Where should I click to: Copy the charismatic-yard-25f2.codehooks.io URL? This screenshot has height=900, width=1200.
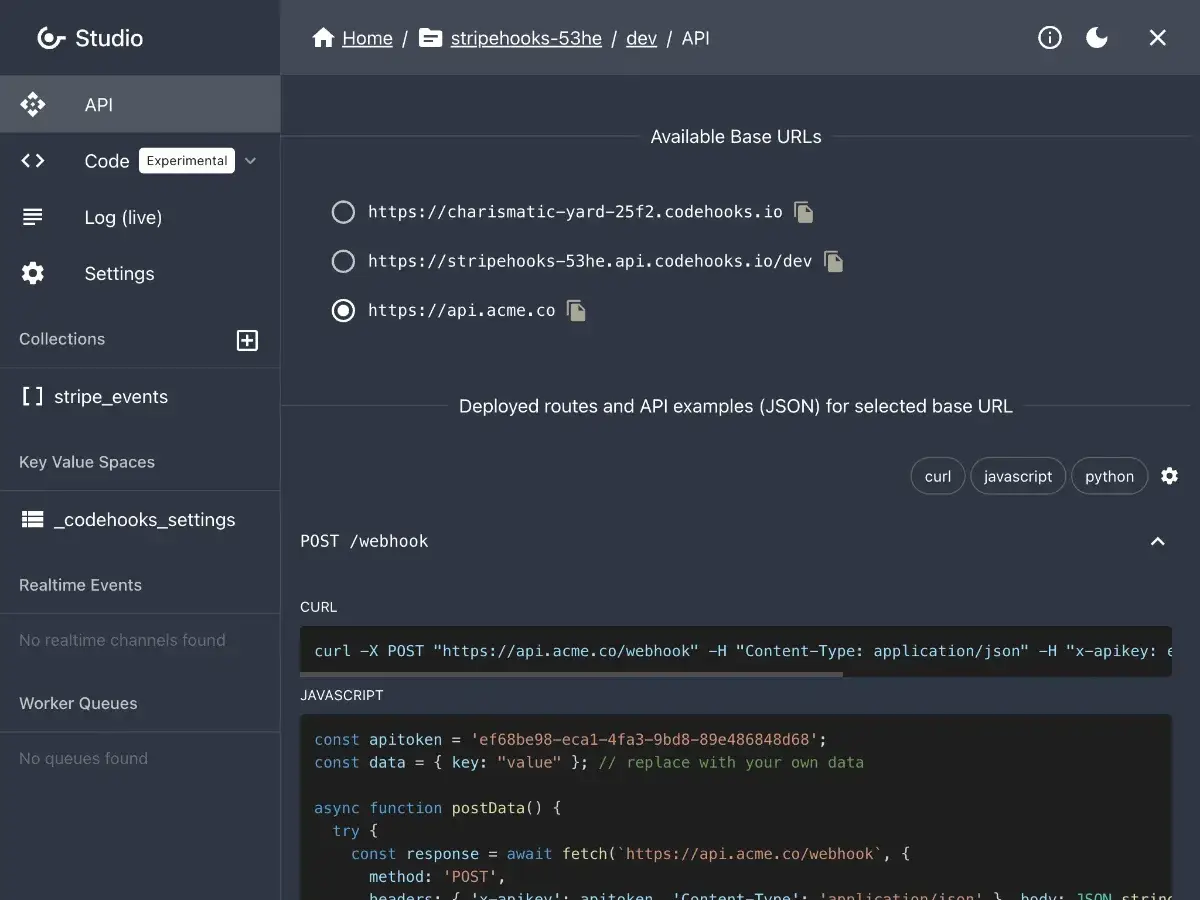point(804,212)
